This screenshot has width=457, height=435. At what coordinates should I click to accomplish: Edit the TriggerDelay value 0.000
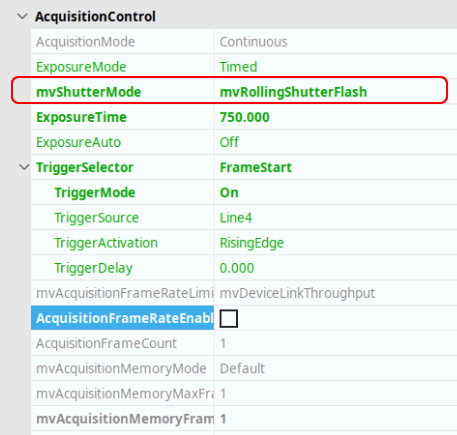pos(237,268)
